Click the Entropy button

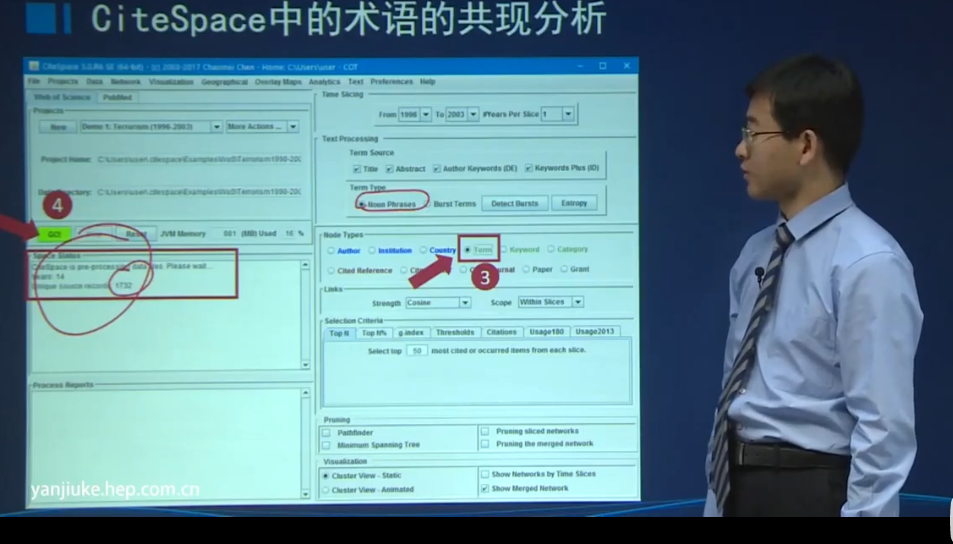(574, 203)
